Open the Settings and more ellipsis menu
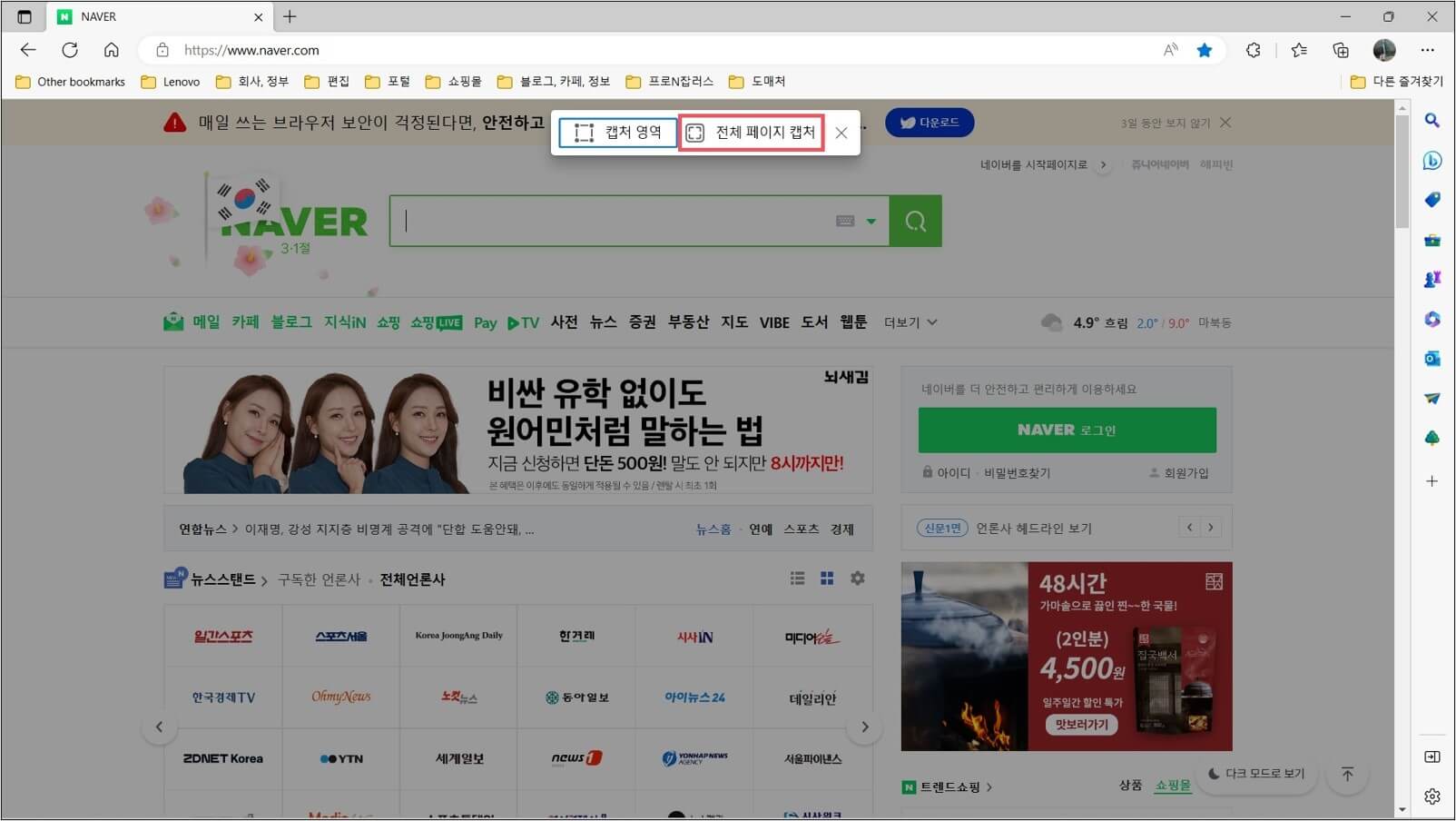The height and width of the screenshot is (821, 1456). click(x=1428, y=50)
